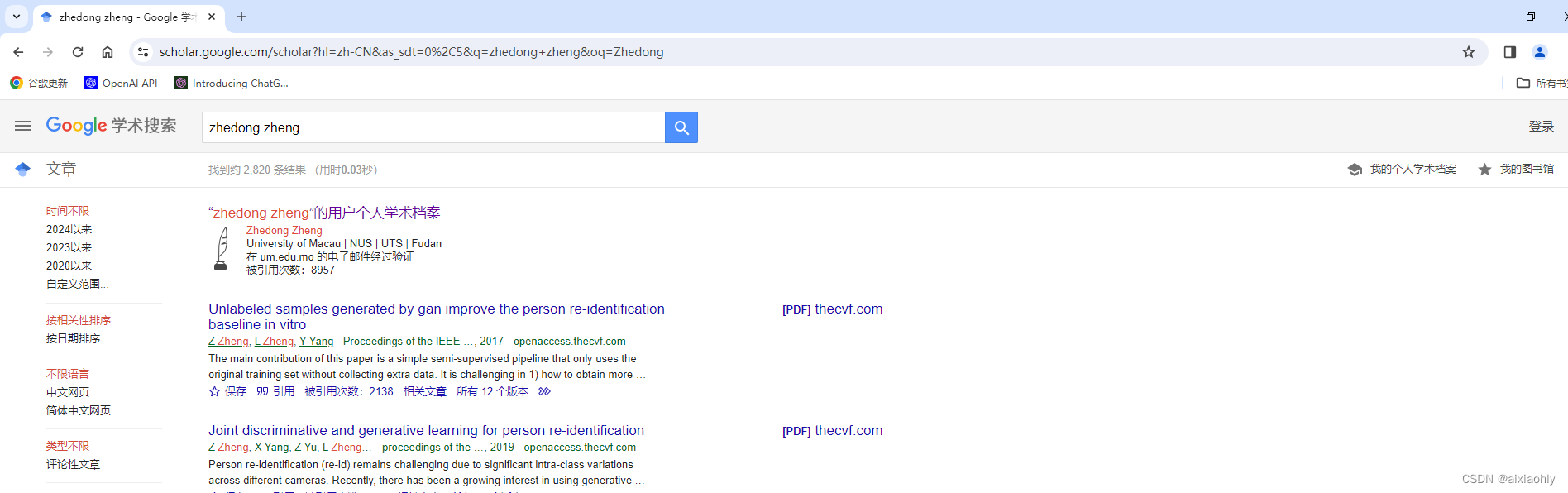Open author X Yang on second result
Screen dimensions: 1568x493
tap(271, 447)
